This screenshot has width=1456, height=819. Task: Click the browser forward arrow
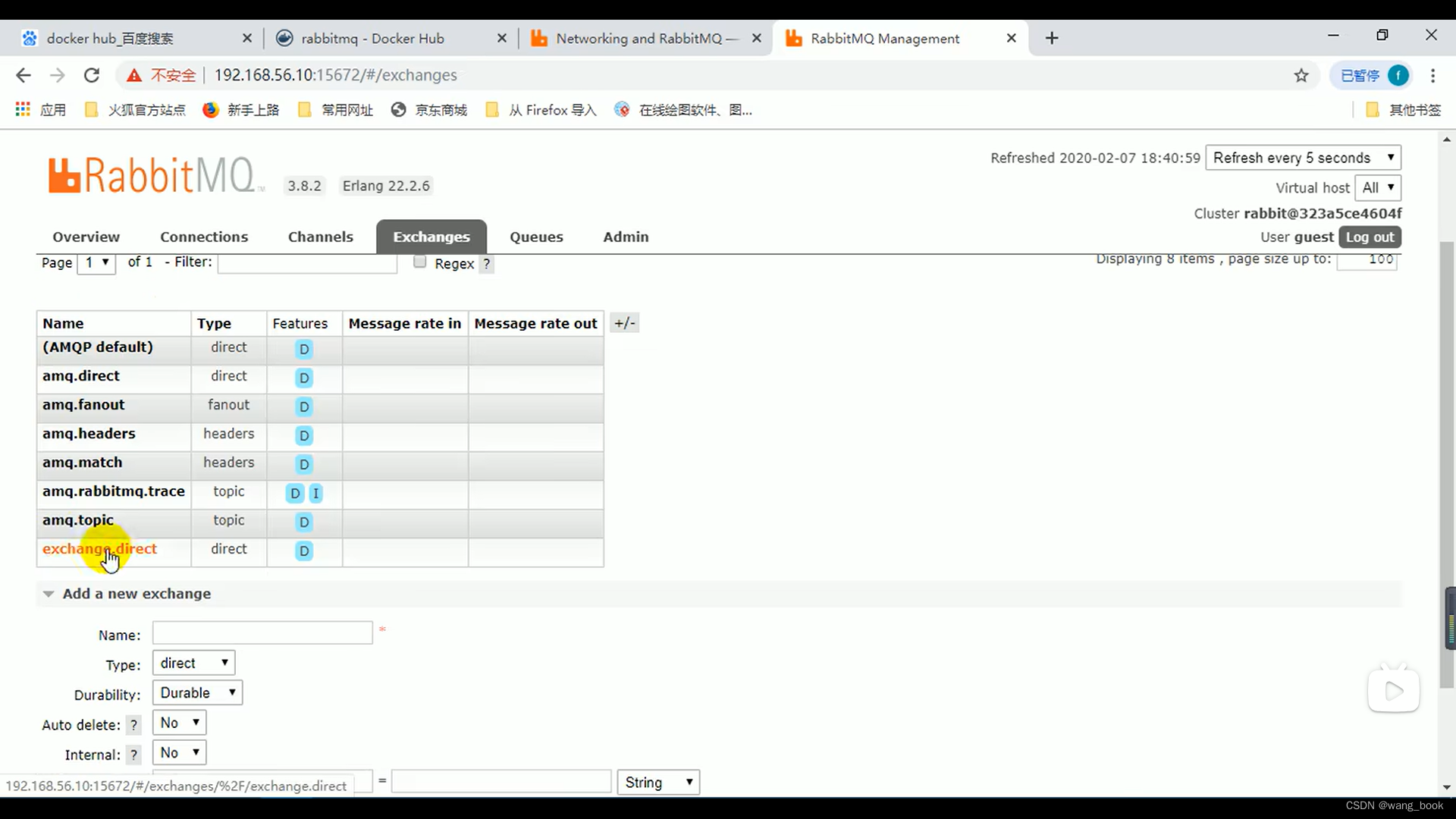pyautogui.click(x=58, y=75)
